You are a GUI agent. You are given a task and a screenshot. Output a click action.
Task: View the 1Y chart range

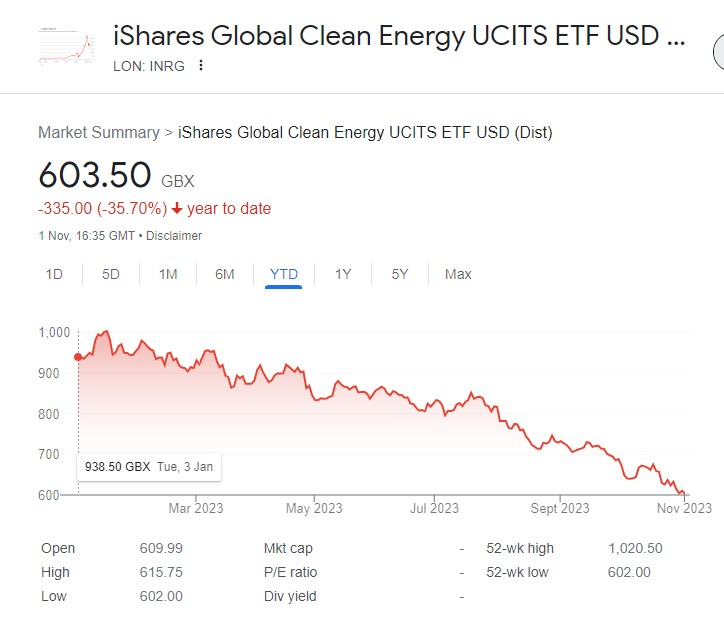pos(343,274)
